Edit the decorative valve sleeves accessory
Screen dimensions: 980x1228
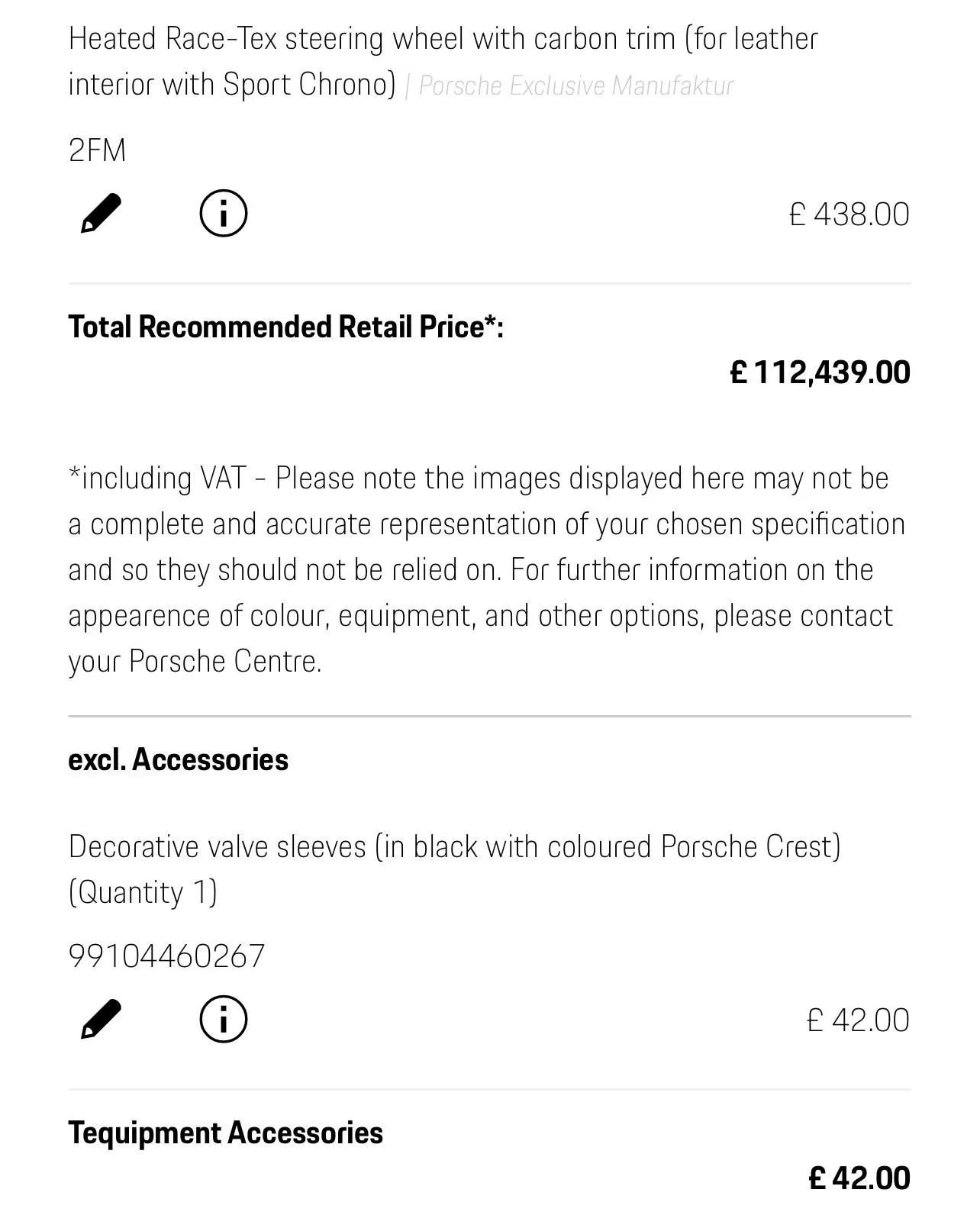[x=102, y=1020]
